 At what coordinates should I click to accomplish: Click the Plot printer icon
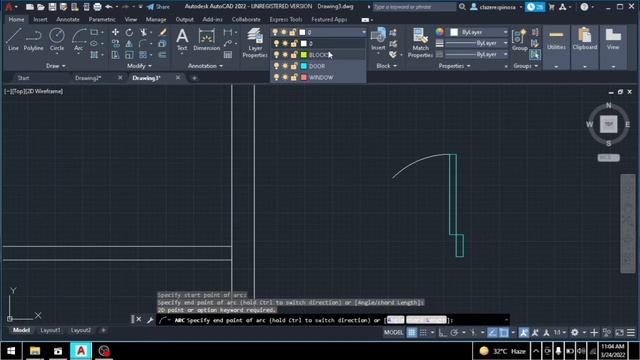coord(97,7)
